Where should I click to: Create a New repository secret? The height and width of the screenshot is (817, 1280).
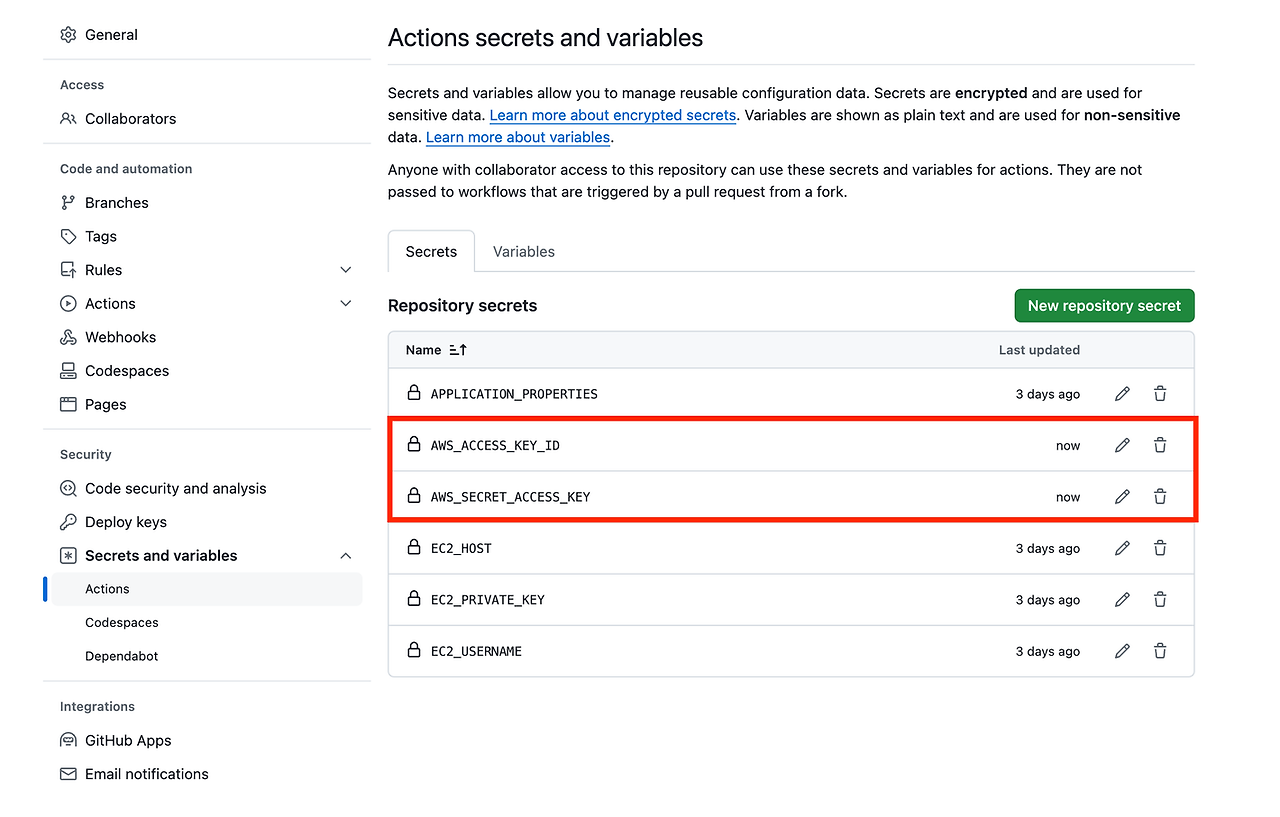click(1104, 306)
